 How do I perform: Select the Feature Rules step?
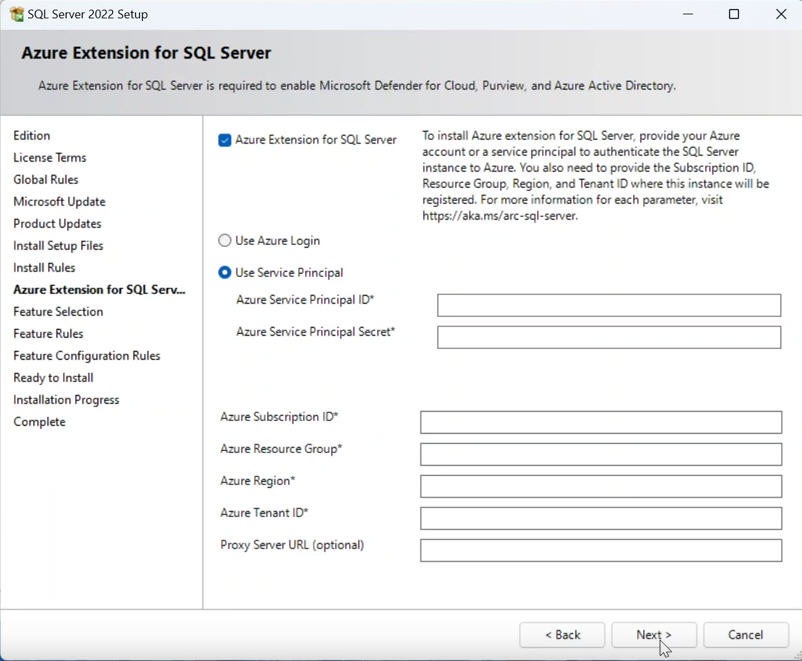pos(48,334)
